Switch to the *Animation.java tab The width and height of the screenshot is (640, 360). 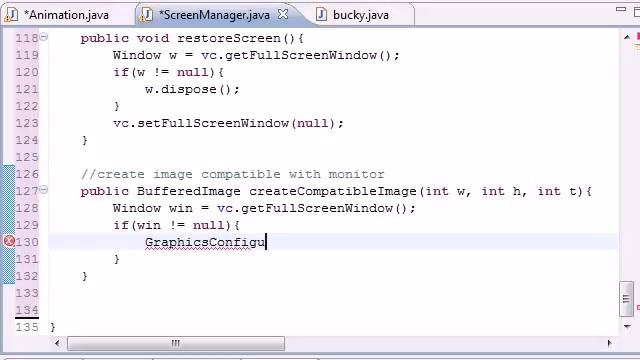pos(67,15)
